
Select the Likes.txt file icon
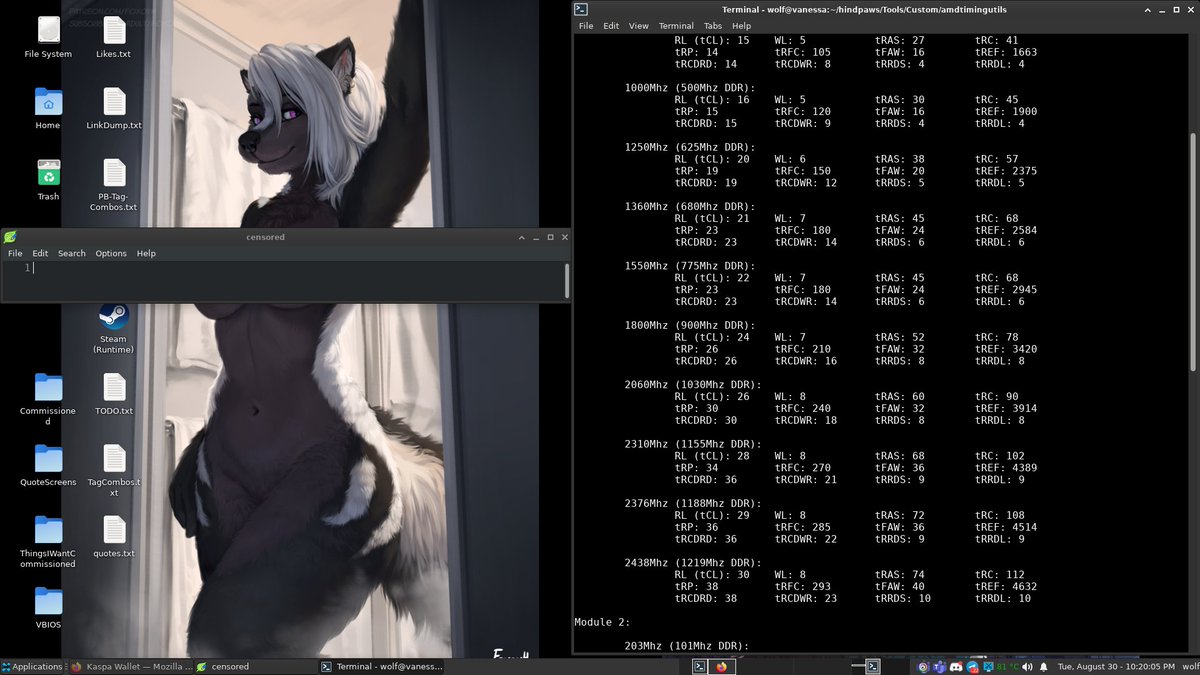(114, 37)
